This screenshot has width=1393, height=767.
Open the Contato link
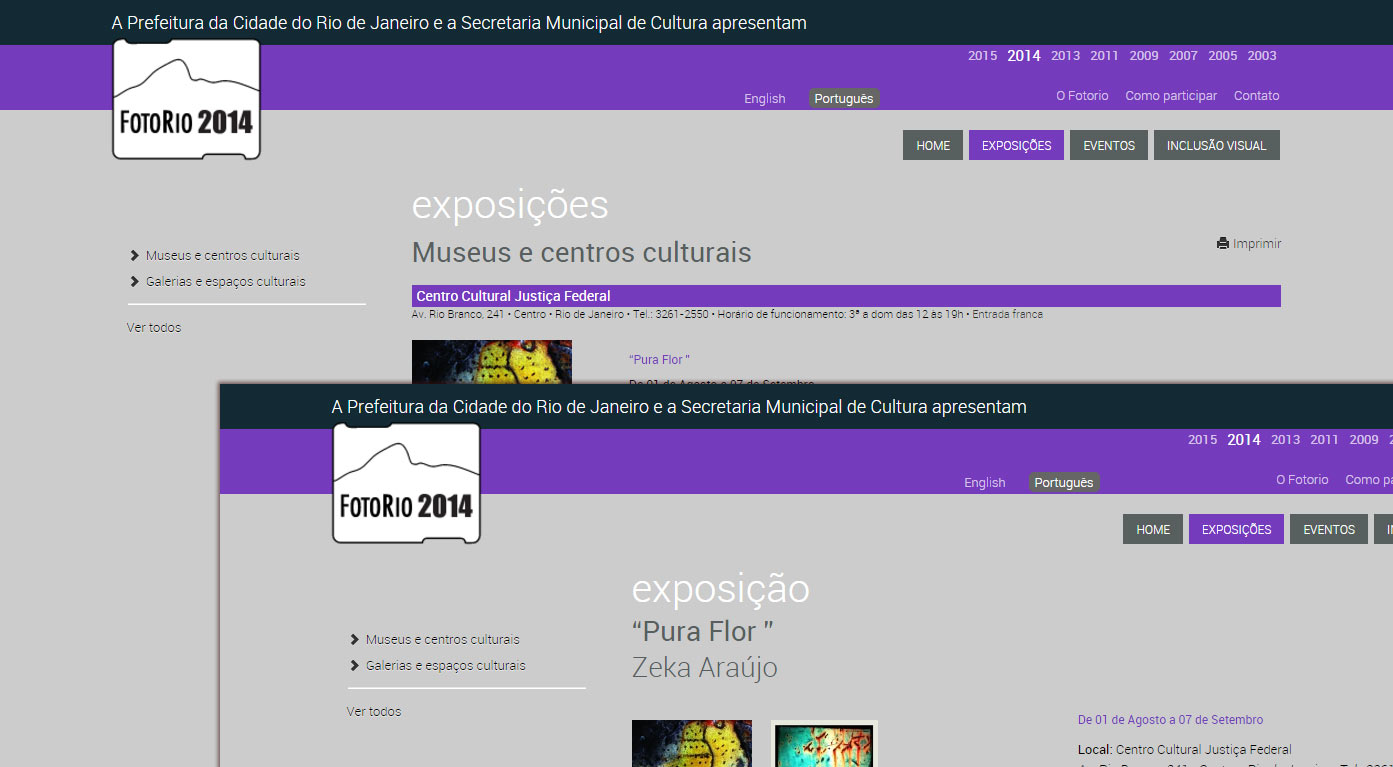pyautogui.click(x=1256, y=96)
